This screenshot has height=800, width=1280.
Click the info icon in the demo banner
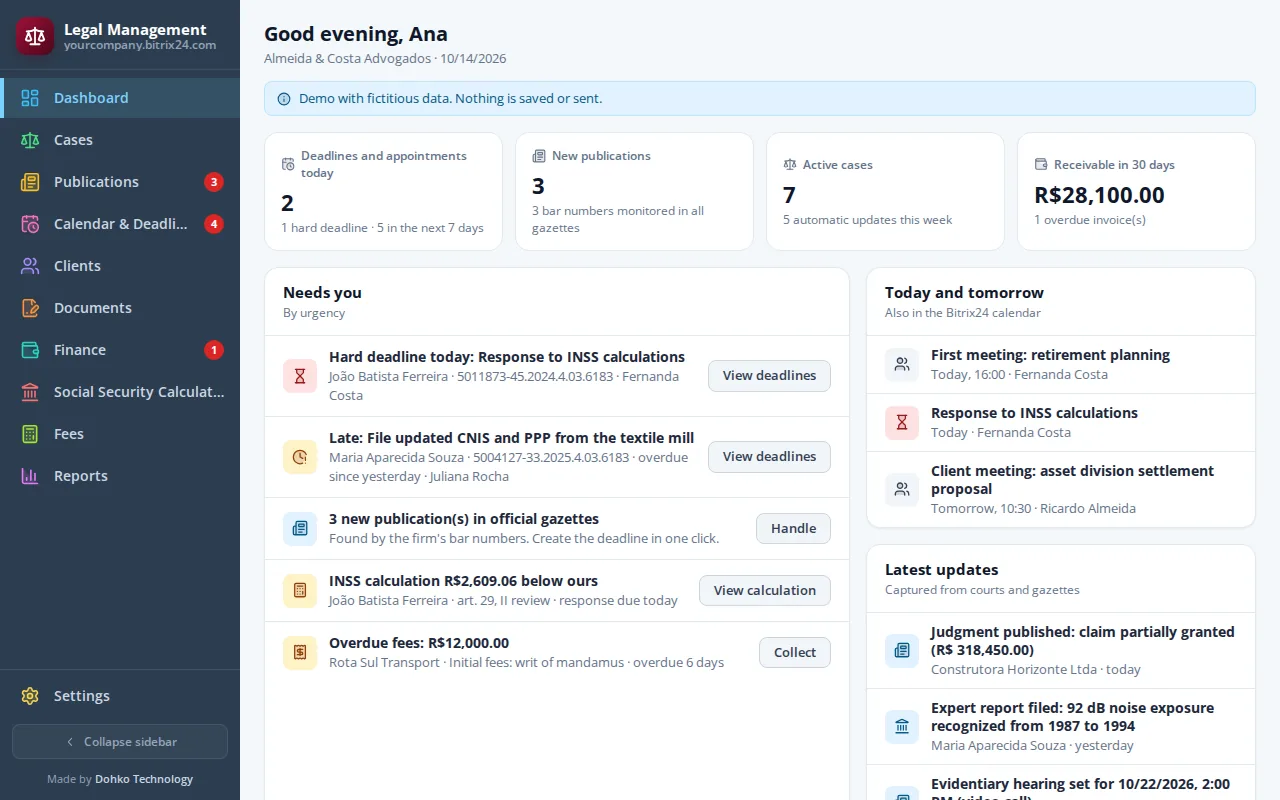(284, 99)
